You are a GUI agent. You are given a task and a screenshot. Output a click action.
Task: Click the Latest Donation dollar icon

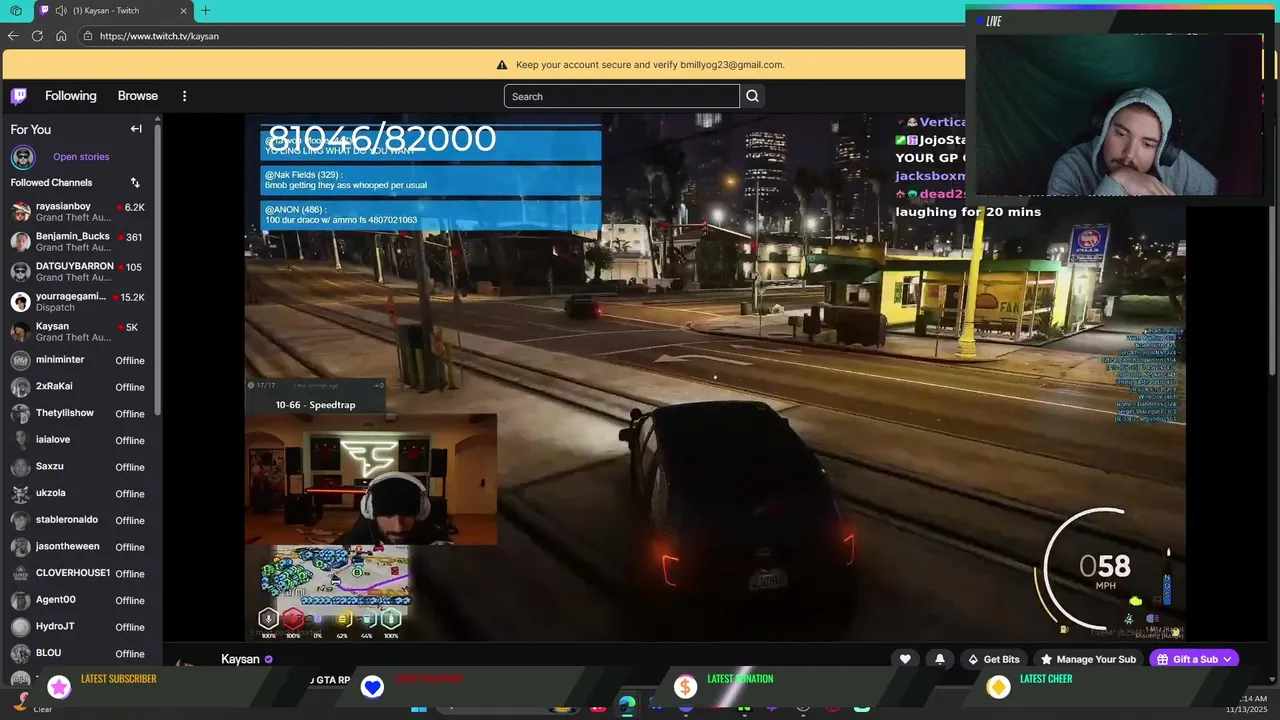pyautogui.click(x=685, y=686)
